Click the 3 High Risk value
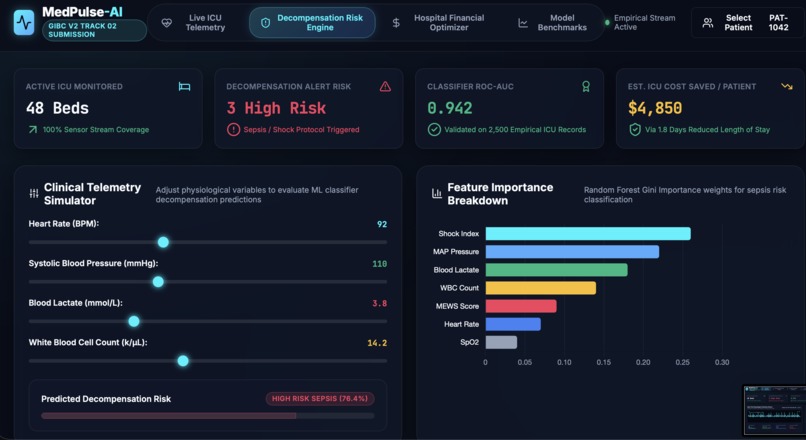806x440 pixels. [x=276, y=108]
